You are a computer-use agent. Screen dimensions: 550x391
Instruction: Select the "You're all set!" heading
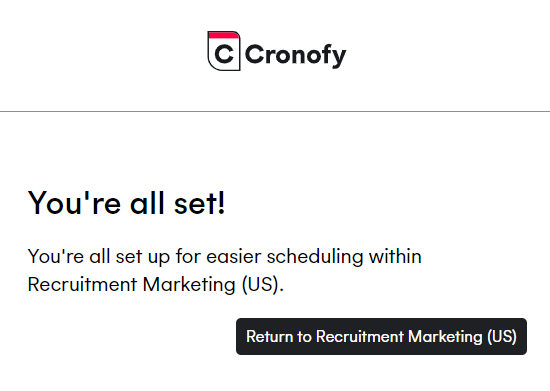[126, 203]
